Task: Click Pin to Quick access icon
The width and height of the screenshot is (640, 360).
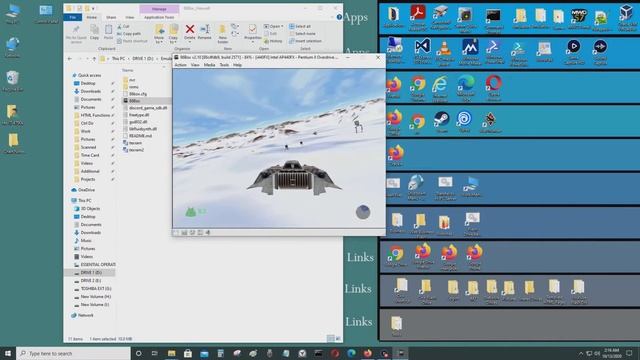Action: coord(76,34)
